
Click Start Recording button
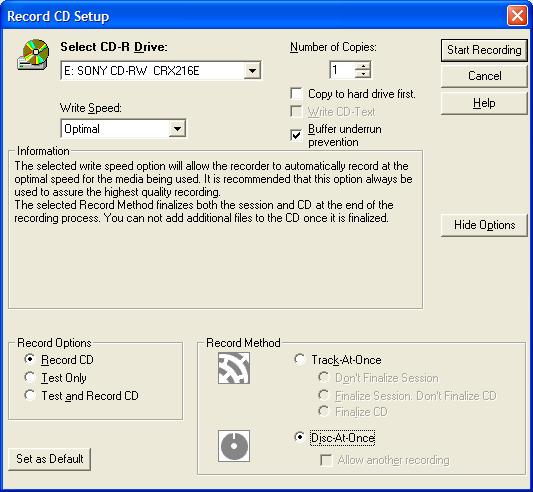[x=484, y=50]
